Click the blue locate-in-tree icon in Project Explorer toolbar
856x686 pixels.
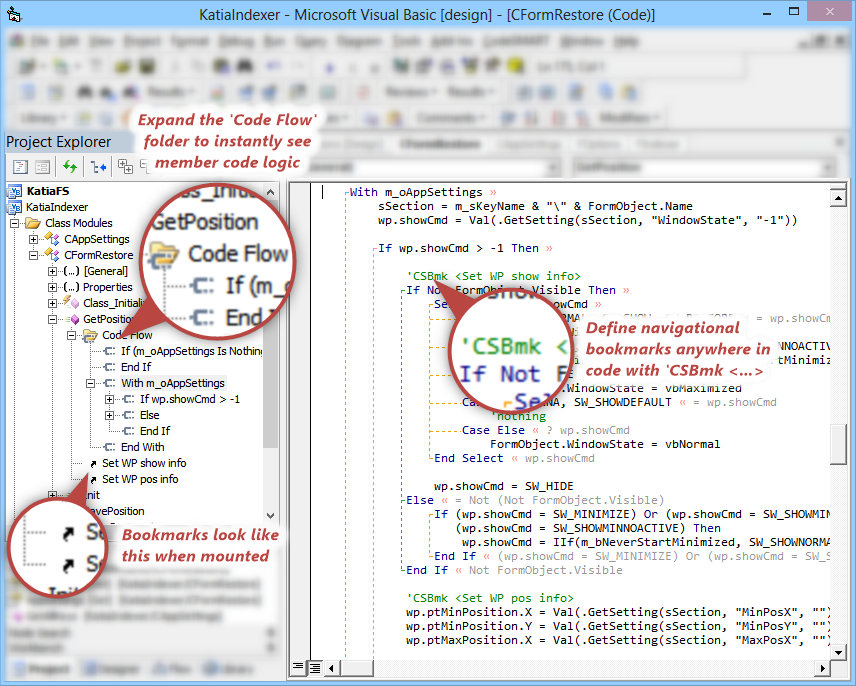99,166
